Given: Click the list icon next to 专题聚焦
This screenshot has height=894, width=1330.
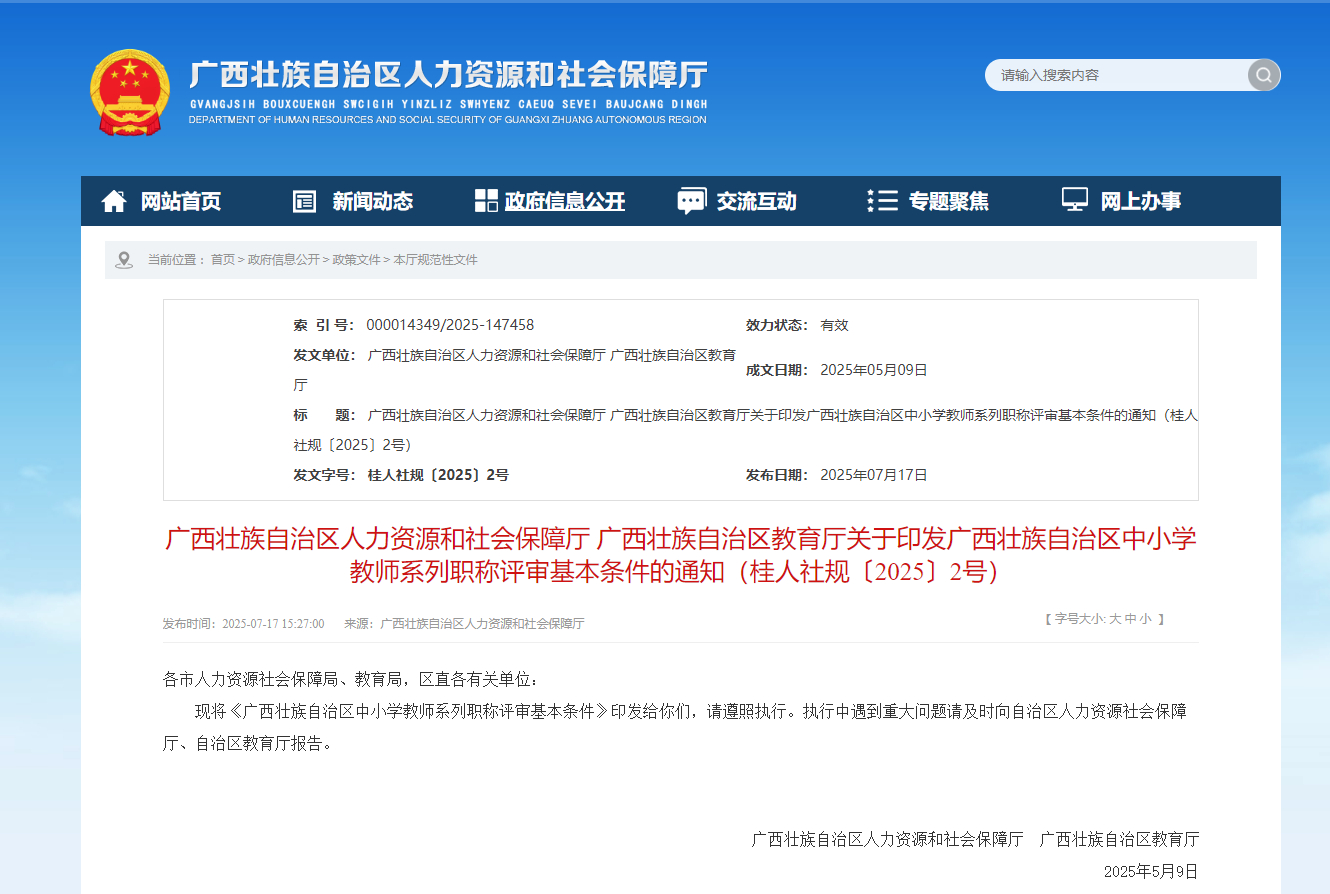Looking at the screenshot, I should 882,201.
